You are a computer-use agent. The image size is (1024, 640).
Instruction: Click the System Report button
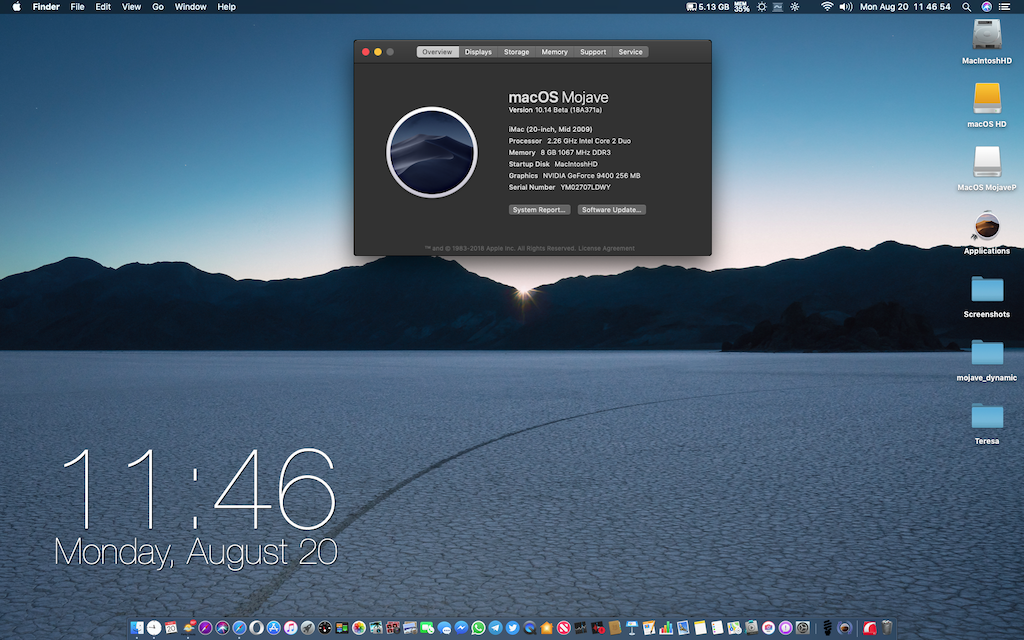click(539, 210)
